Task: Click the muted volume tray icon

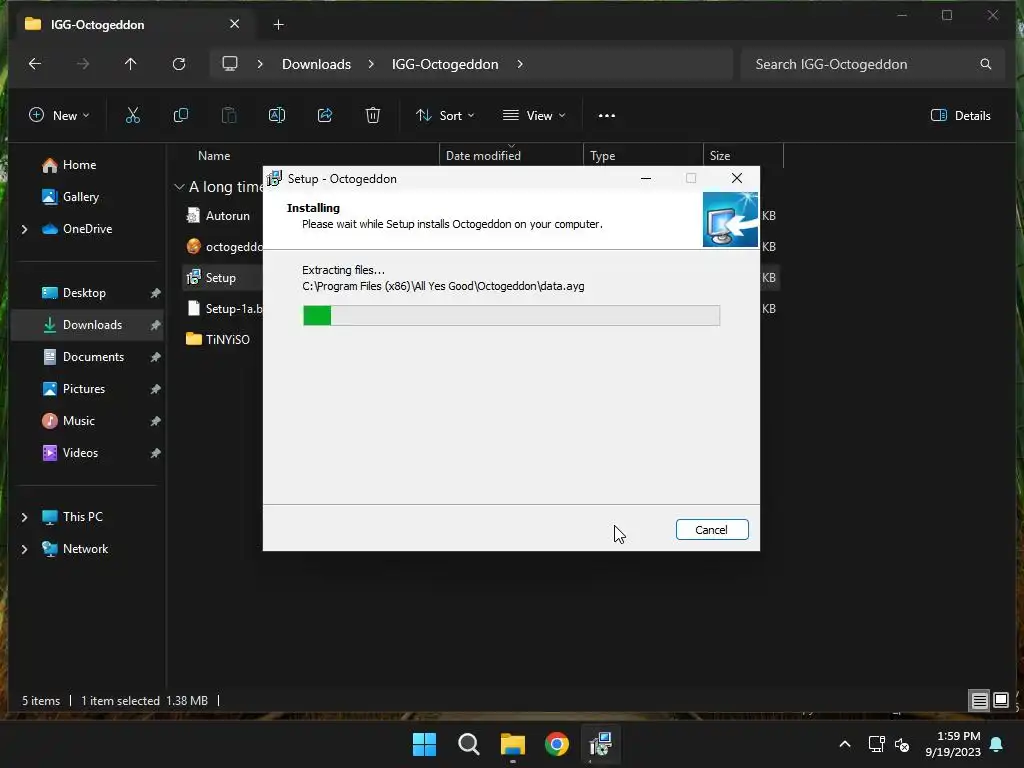Action: [902, 744]
